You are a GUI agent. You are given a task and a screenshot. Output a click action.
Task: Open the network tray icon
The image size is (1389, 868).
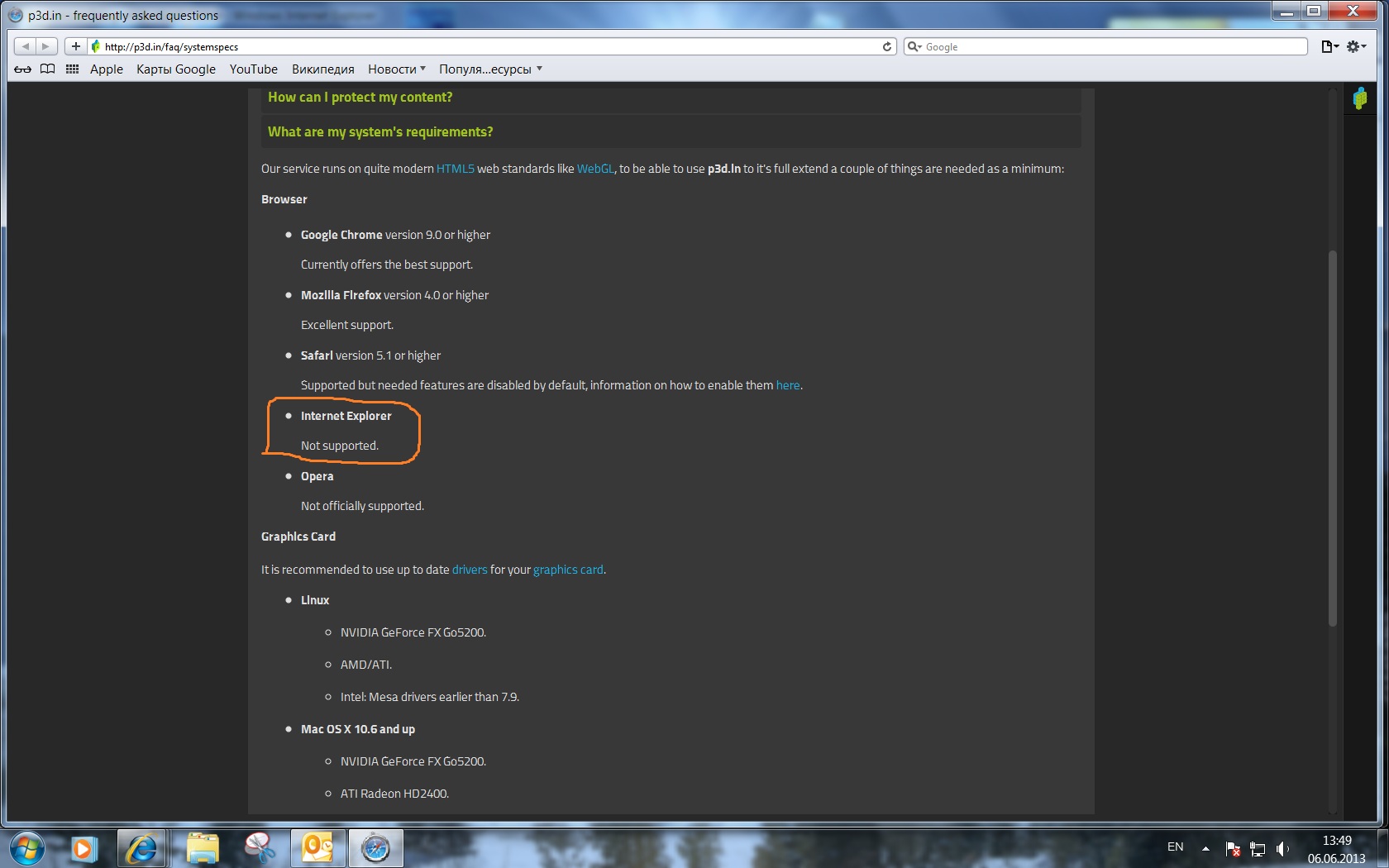coord(1258,849)
